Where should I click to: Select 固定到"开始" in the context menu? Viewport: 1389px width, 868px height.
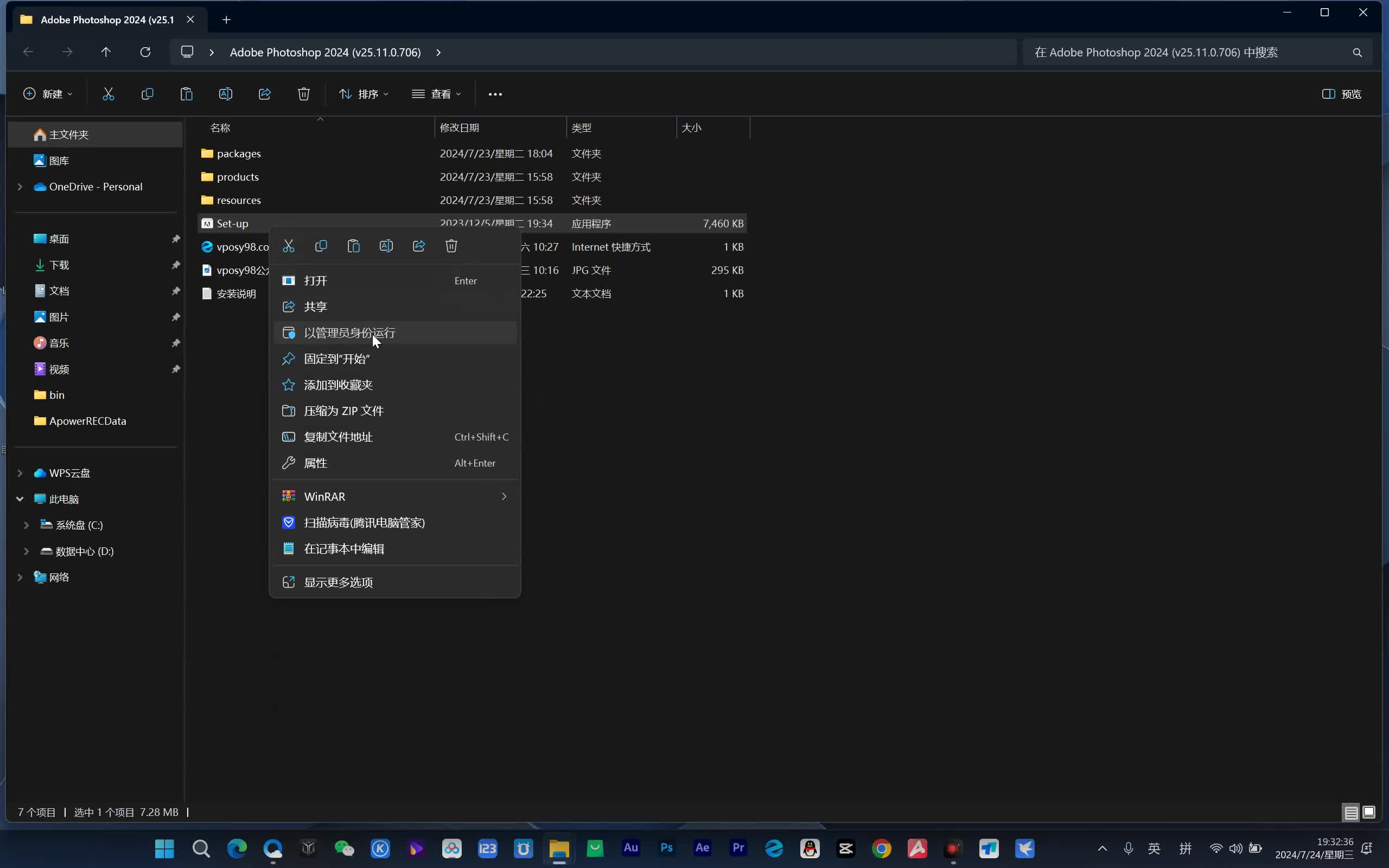pyautogui.click(x=395, y=359)
